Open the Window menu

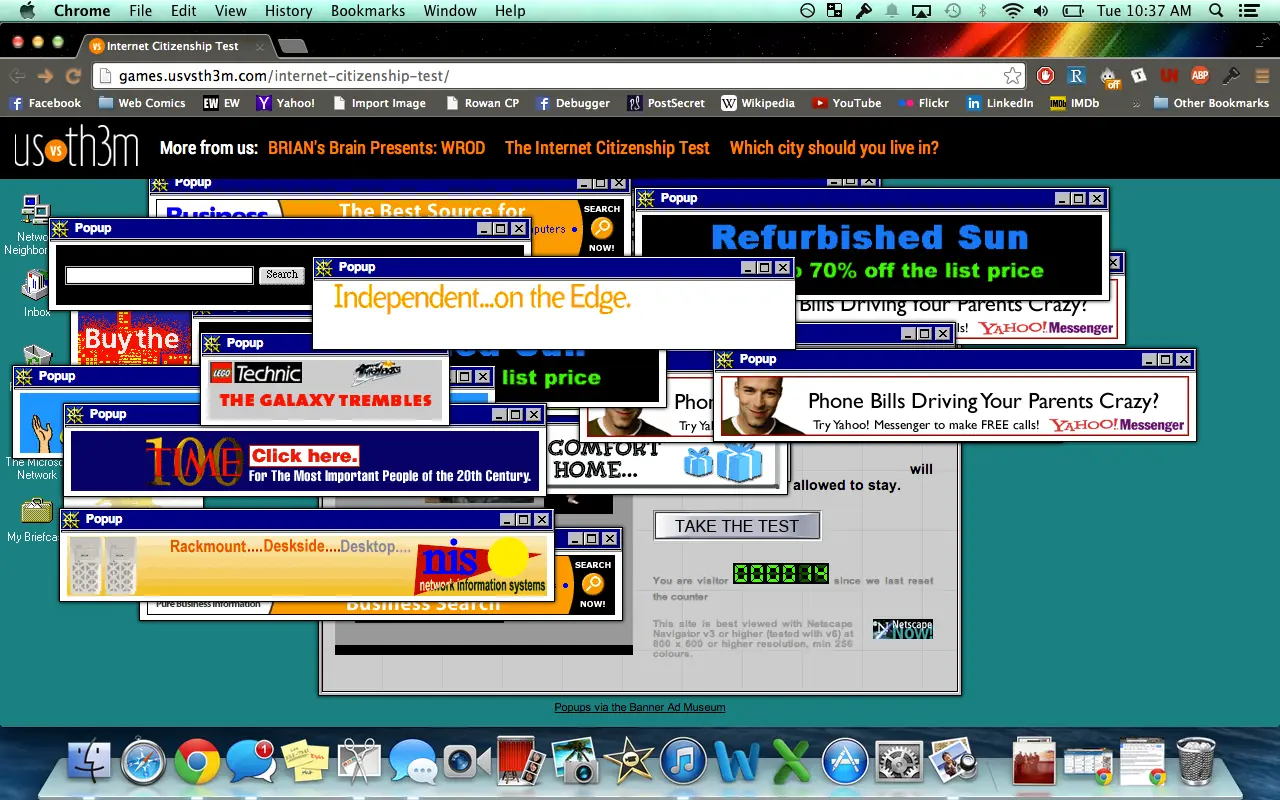tap(450, 11)
